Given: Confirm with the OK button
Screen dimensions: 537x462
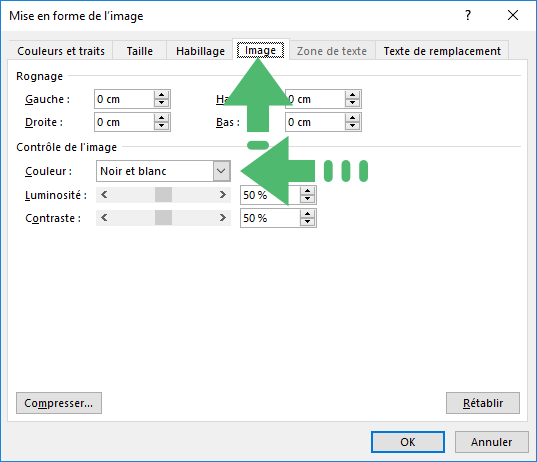Looking at the screenshot, I should coord(408,442).
